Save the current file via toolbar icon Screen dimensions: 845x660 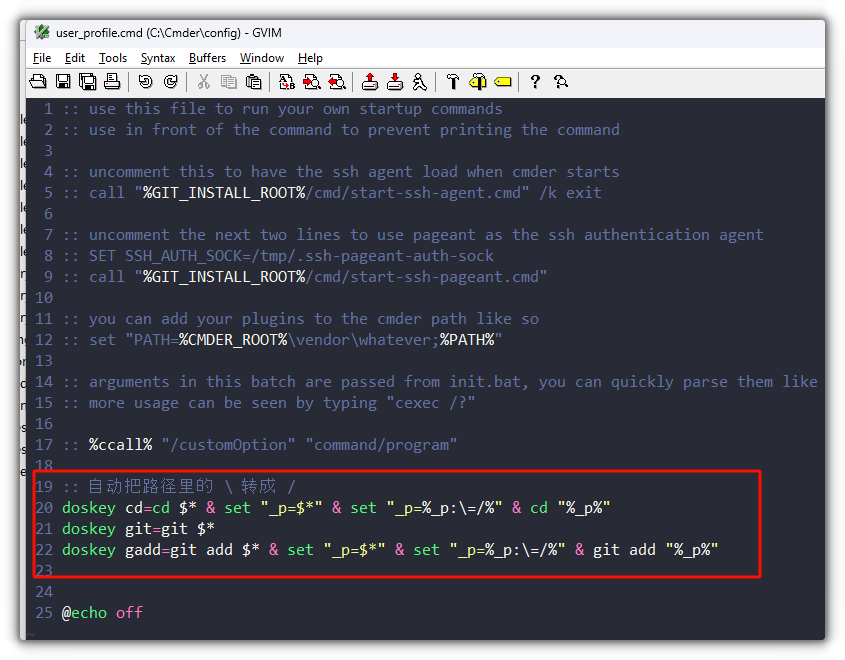62,81
